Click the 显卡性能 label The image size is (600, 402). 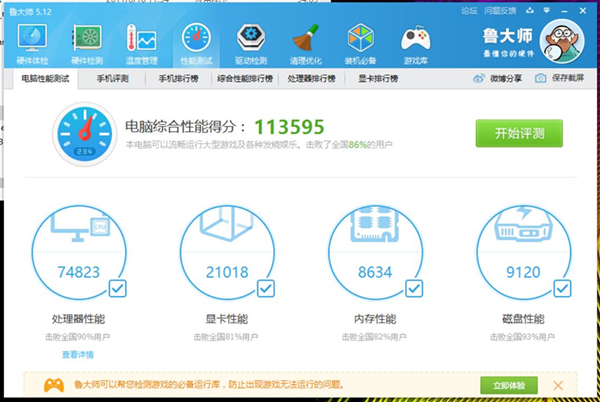tap(227, 319)
